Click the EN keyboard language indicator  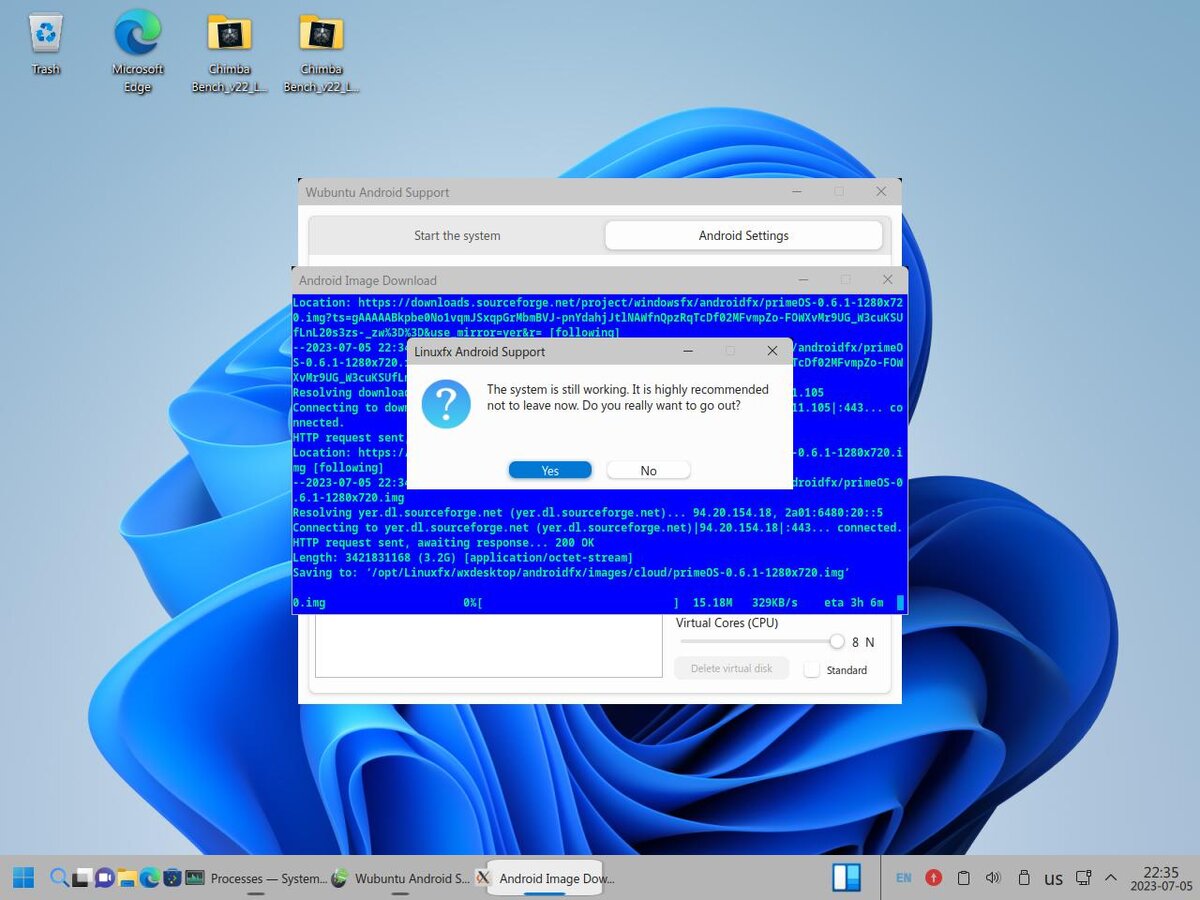pos(903,878)
